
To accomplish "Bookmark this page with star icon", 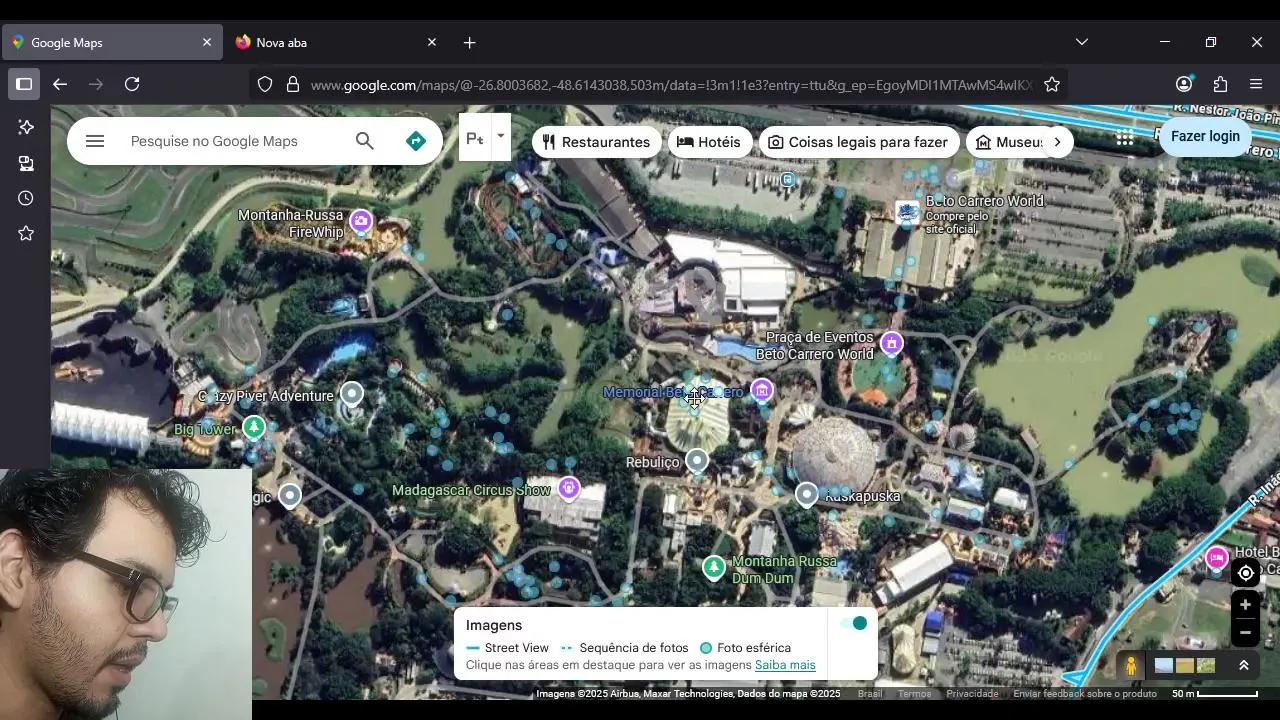I will tap(1052, 85).
